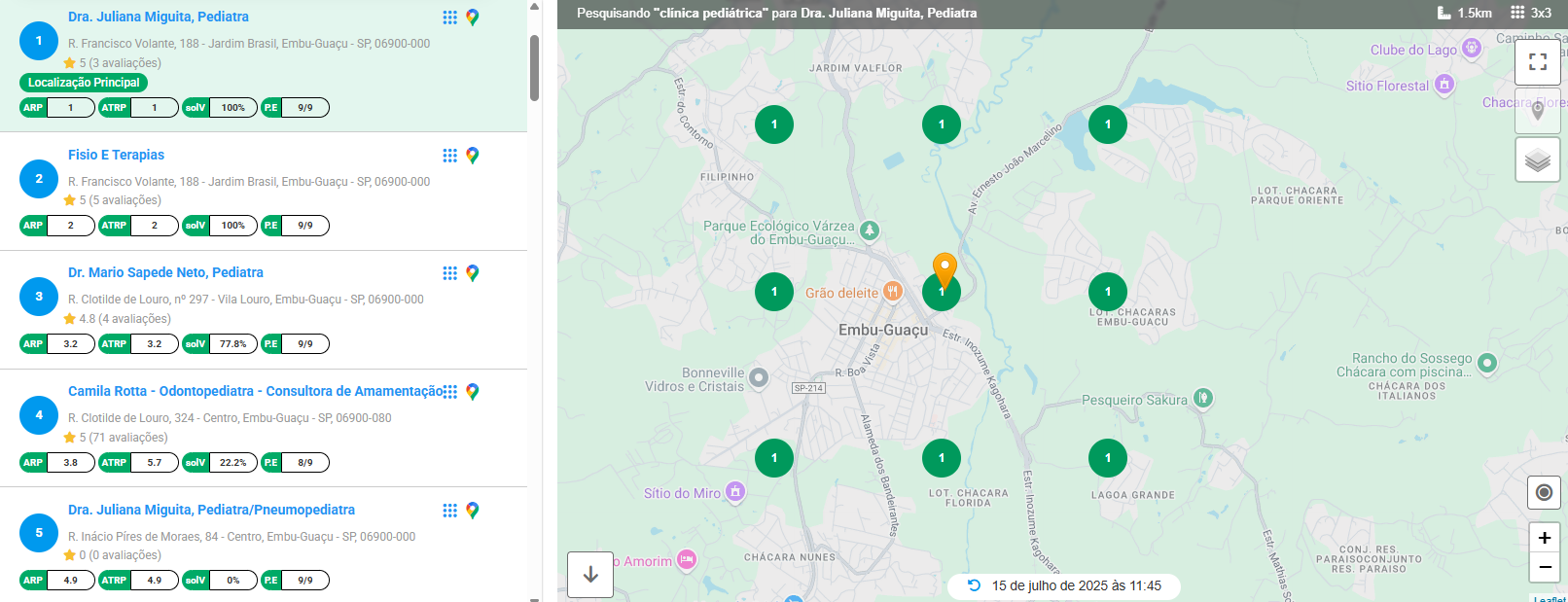Select the orange pin marker on map
Image resolution: width=1568 pixels, height=602 pixels.
pyautogui.click(x=944, y=267)
